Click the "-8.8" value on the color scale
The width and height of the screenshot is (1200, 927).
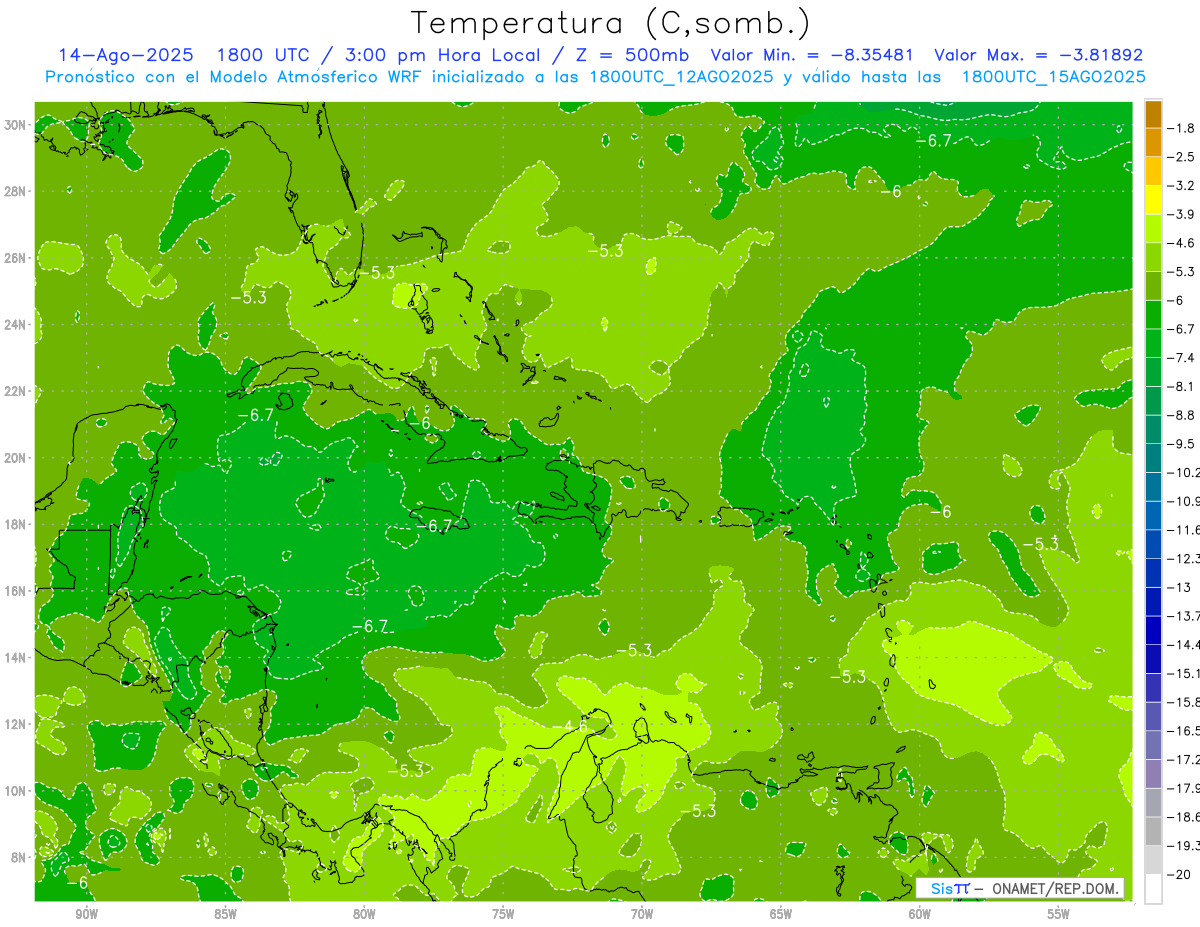point(1181,415)
